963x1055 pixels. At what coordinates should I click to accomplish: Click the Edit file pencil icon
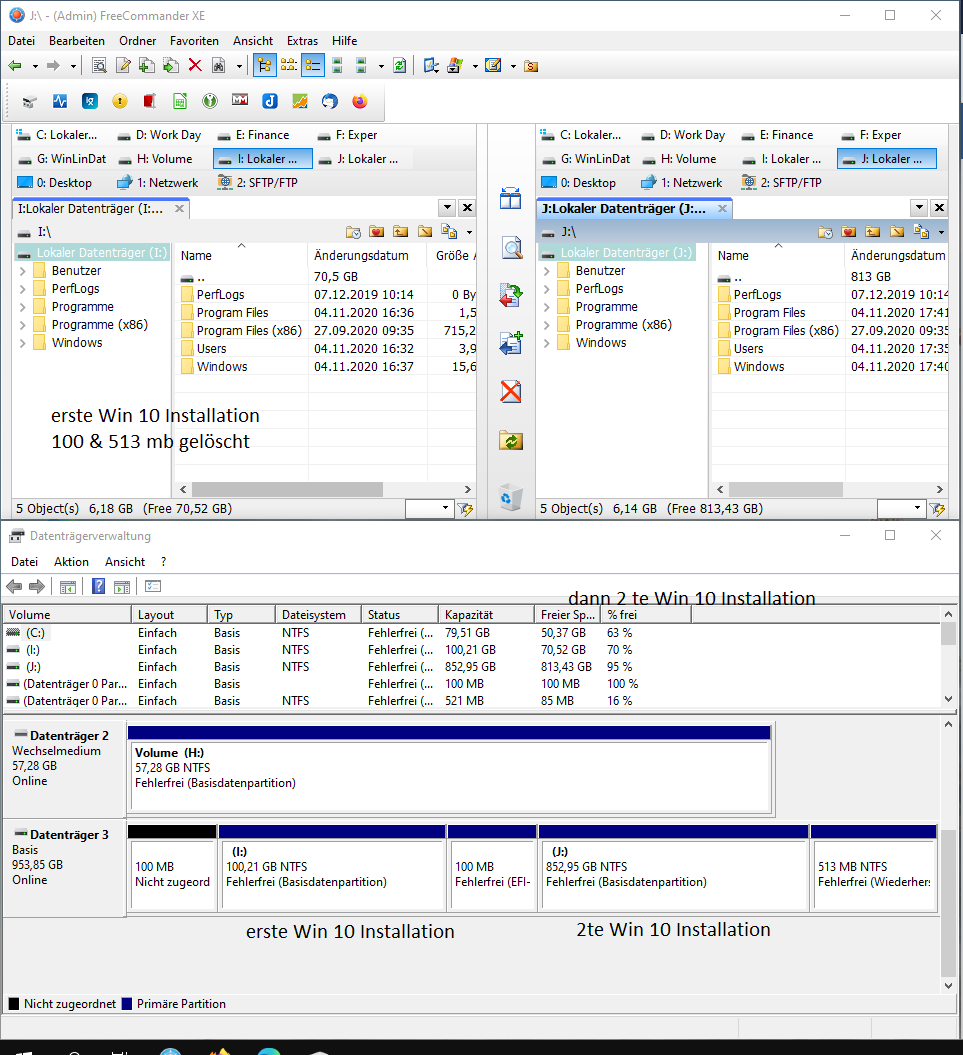pos(123,65)
